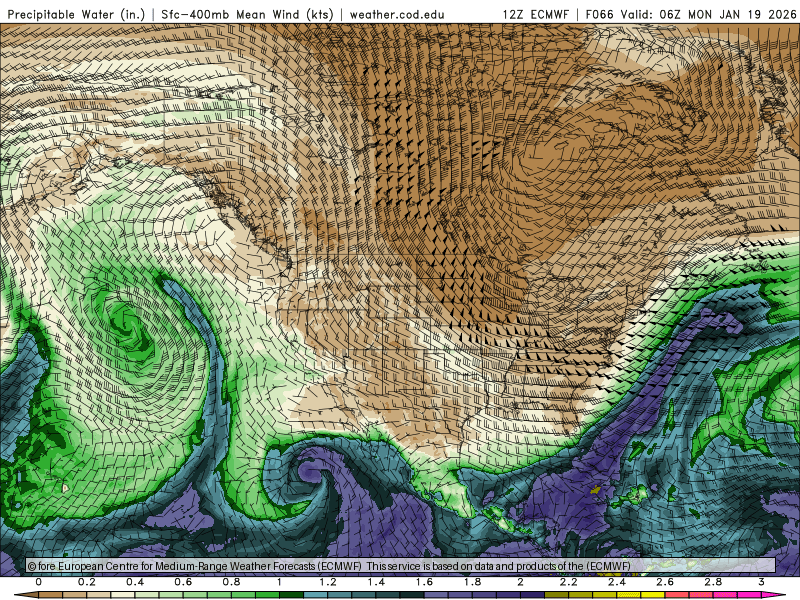Click the '0' legend scale value
The height and width of the screenshot is (600, 800).
coord(39,582)
